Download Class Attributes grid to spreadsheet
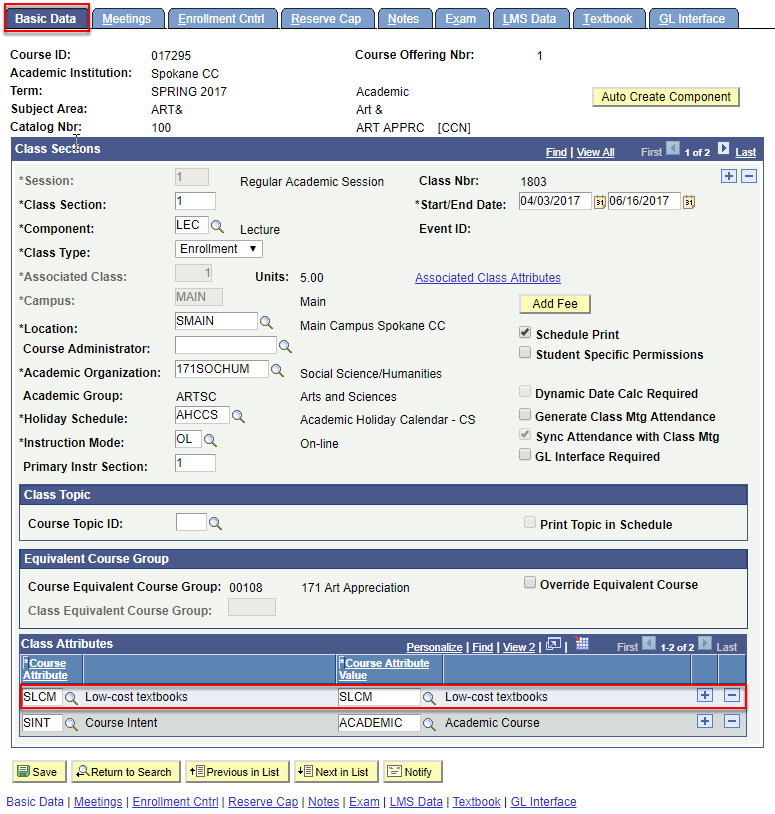This screenshot has width=775, height=814. click(x=582, y=643)
